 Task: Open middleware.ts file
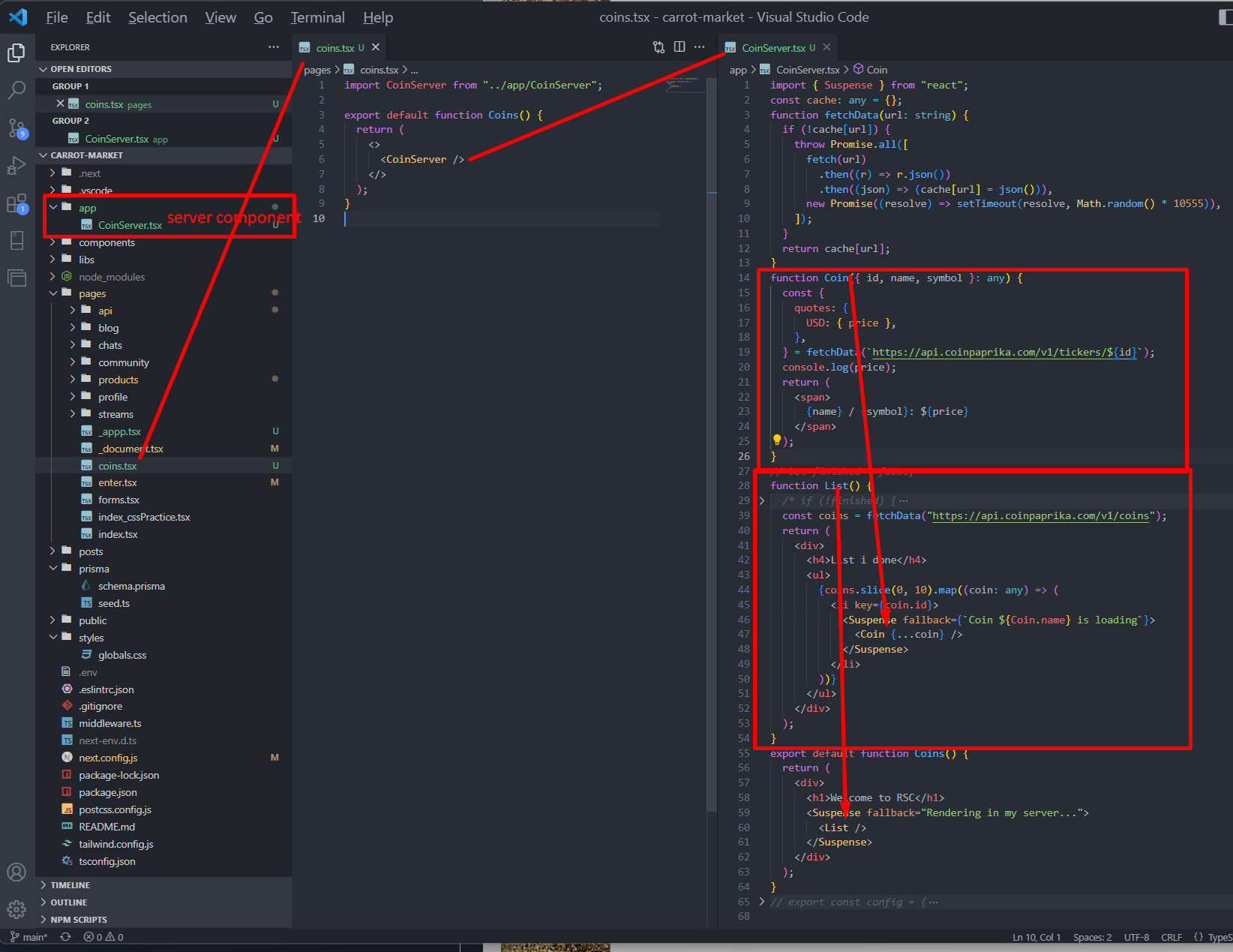[x=163, y=723]
